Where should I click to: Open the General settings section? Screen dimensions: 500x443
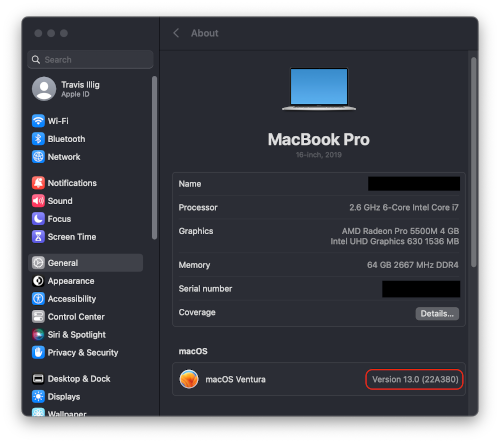pos(86,263)
